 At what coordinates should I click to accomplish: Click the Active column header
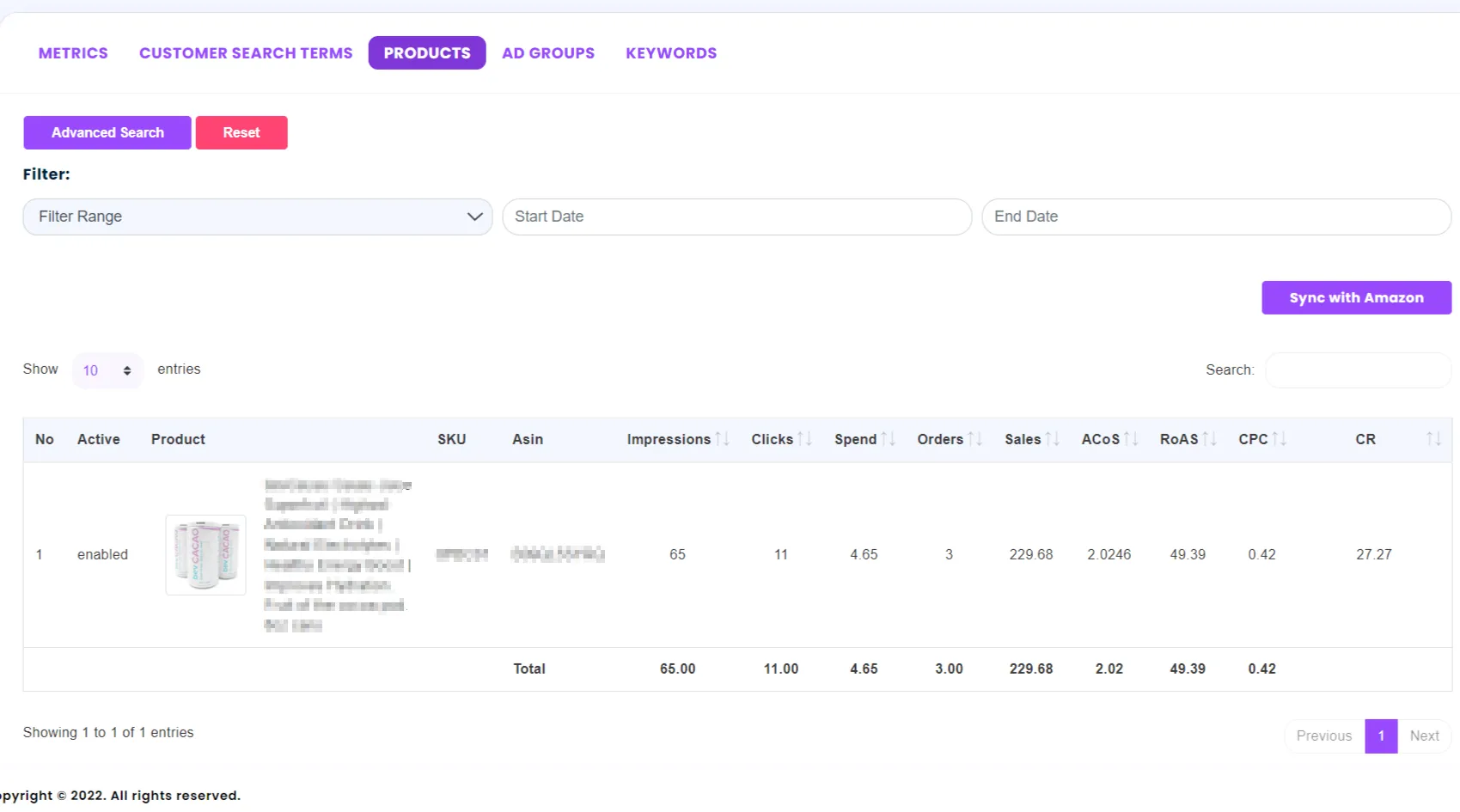click(99, 440)
